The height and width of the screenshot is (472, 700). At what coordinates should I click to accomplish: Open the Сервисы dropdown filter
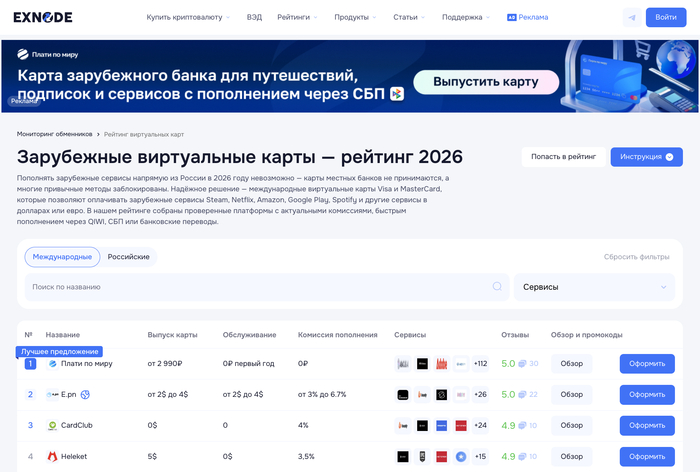[x=594, y=287]
